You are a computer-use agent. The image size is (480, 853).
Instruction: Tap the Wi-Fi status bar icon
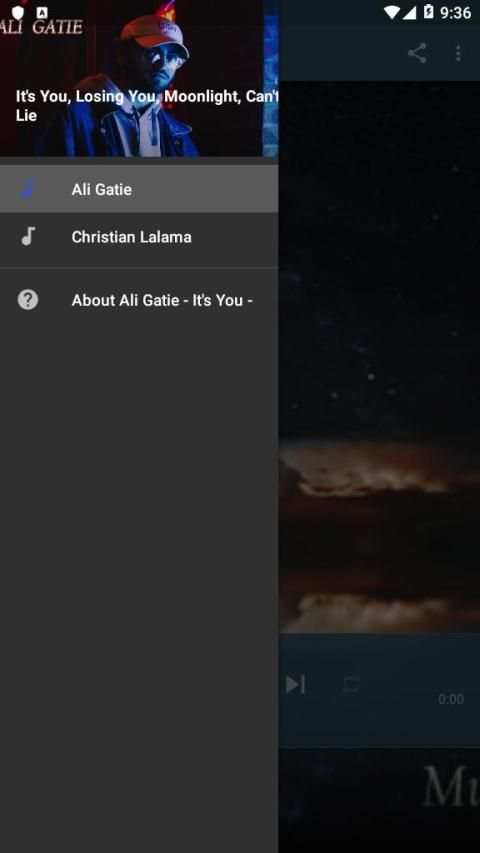(x=391, y=12)
